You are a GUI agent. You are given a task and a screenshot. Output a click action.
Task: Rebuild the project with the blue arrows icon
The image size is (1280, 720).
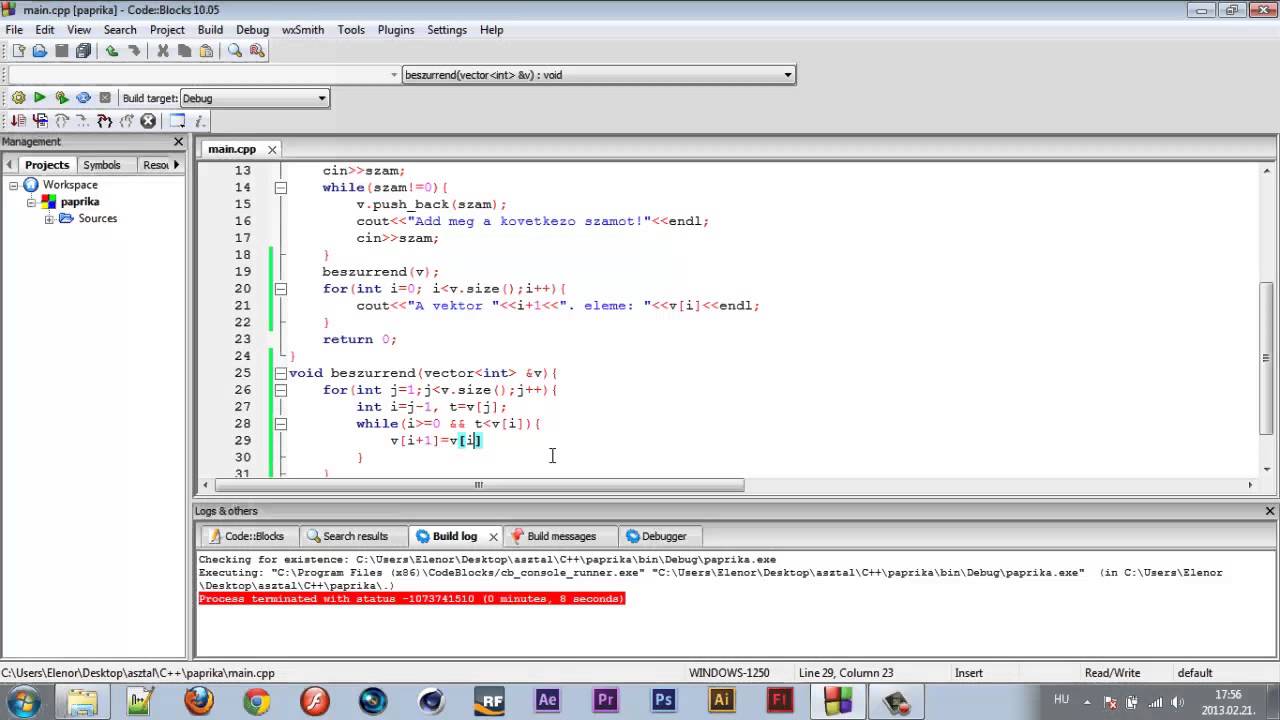pos(84,98)
